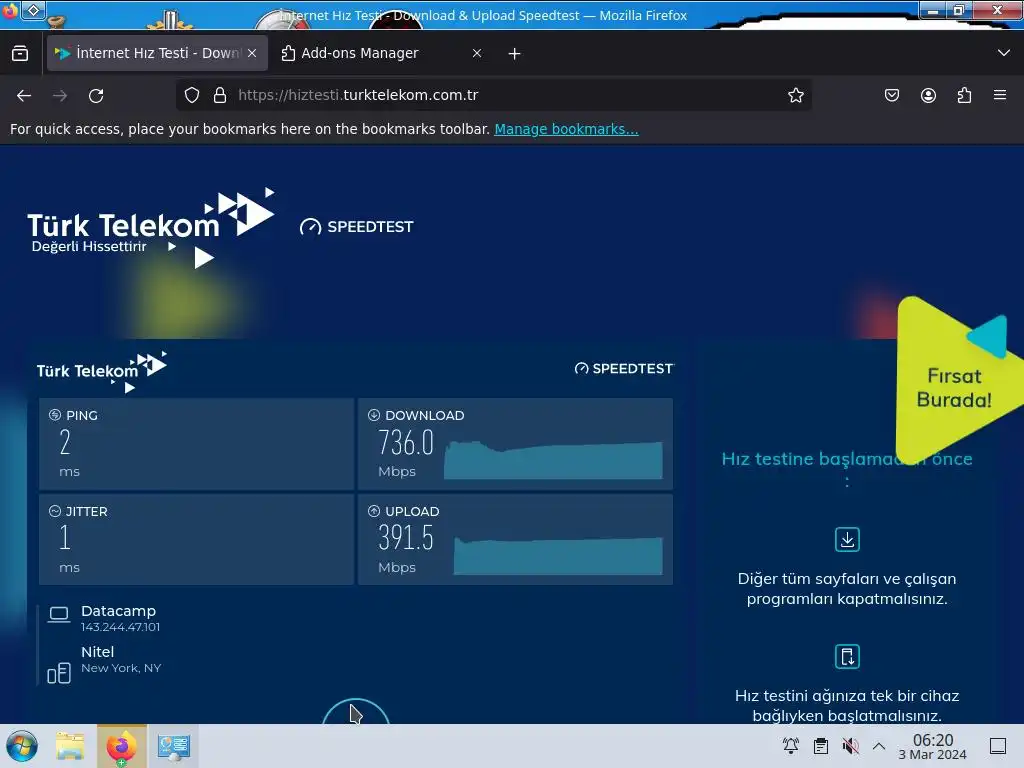
Task: Click the Nitel server name
Action: pos(97,652)
